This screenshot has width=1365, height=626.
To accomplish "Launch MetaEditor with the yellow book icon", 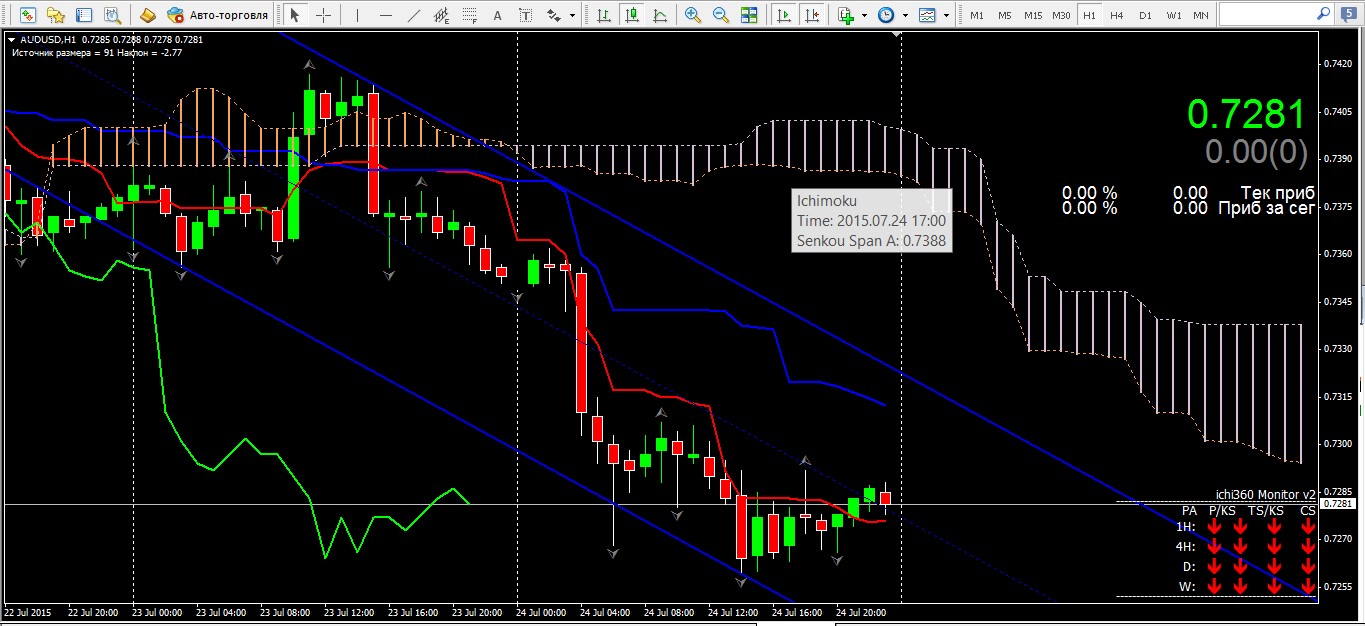I will coord(148,15).
